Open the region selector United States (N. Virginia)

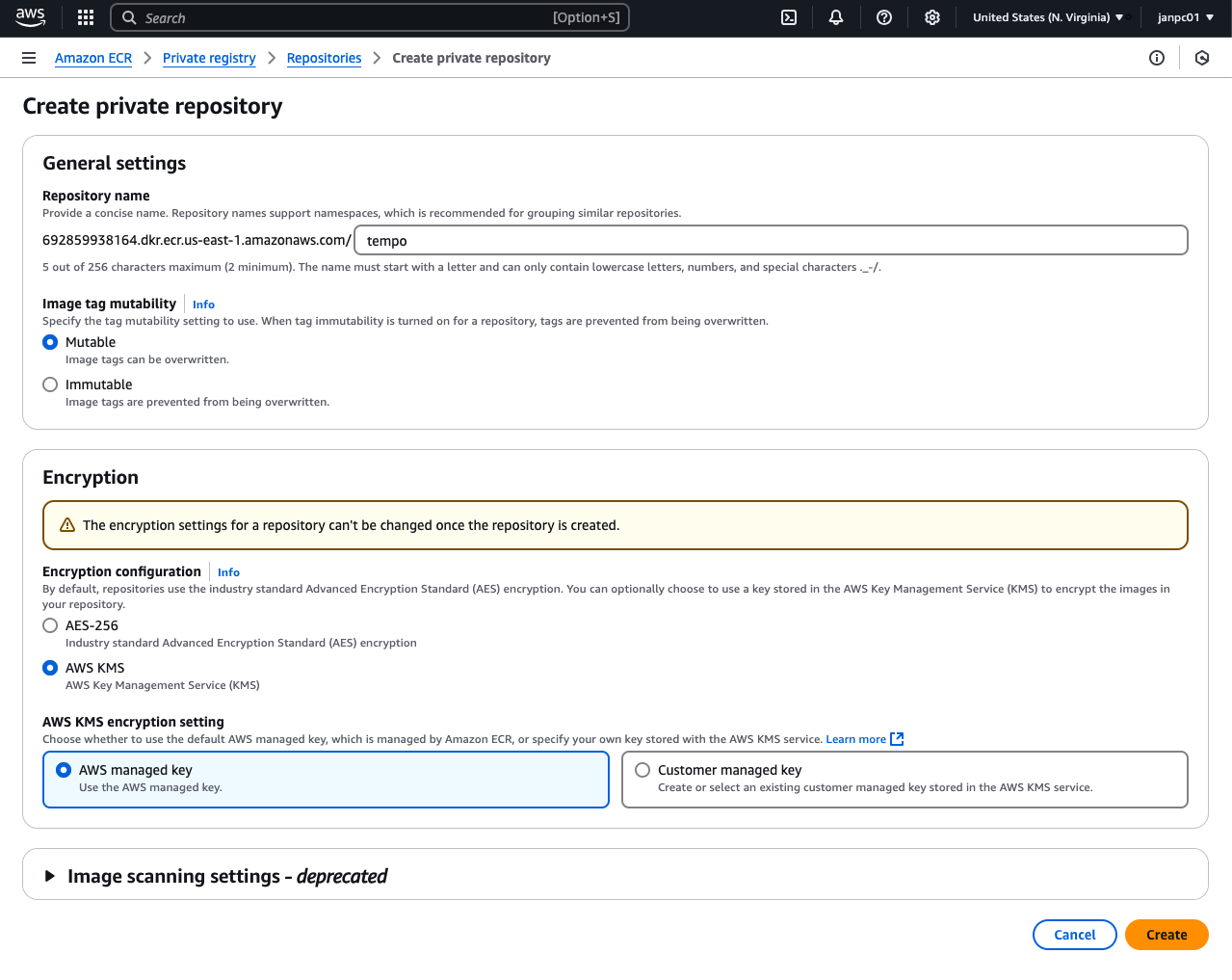tap(1048, 17)
